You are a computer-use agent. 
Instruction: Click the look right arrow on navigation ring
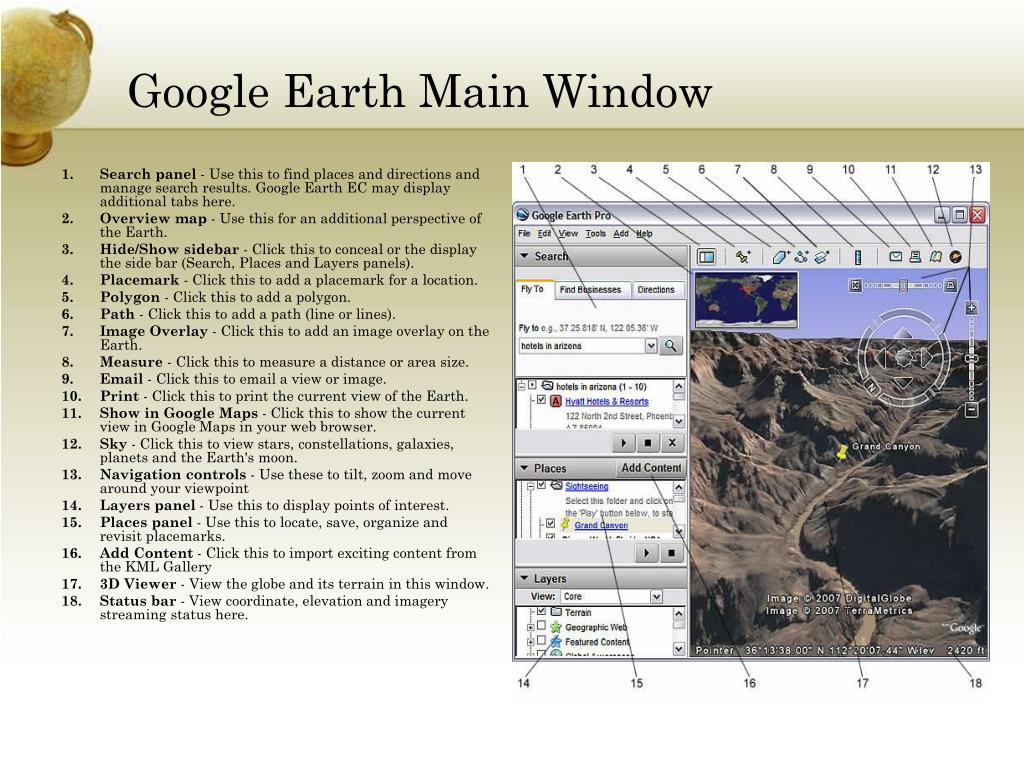point(927,357)
